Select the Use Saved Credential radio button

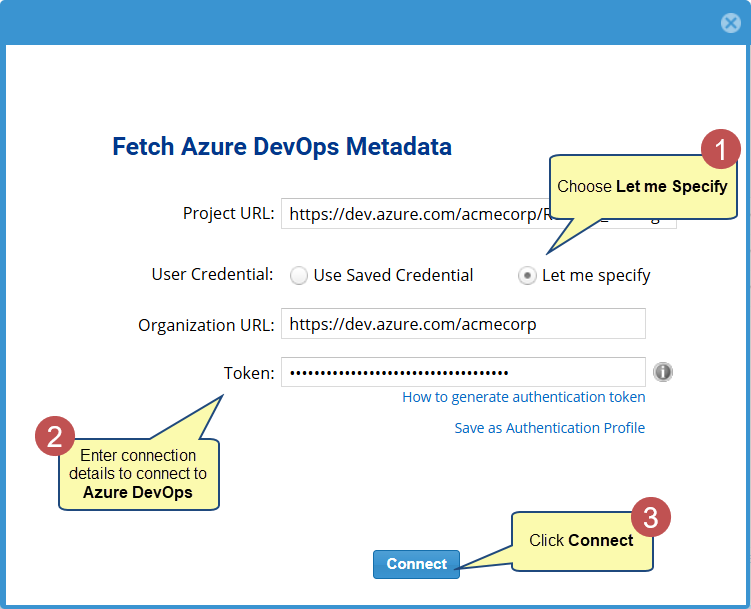click(x=299, y=276)
